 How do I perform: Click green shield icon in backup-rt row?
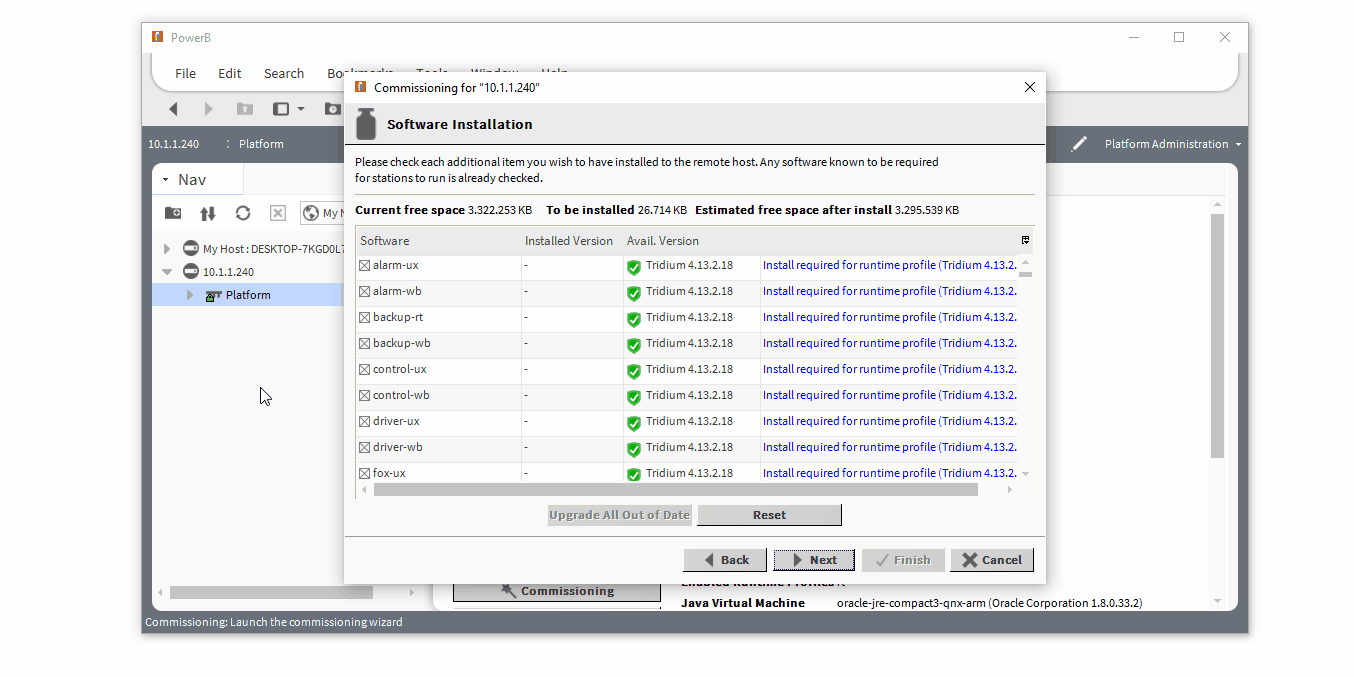634,319
